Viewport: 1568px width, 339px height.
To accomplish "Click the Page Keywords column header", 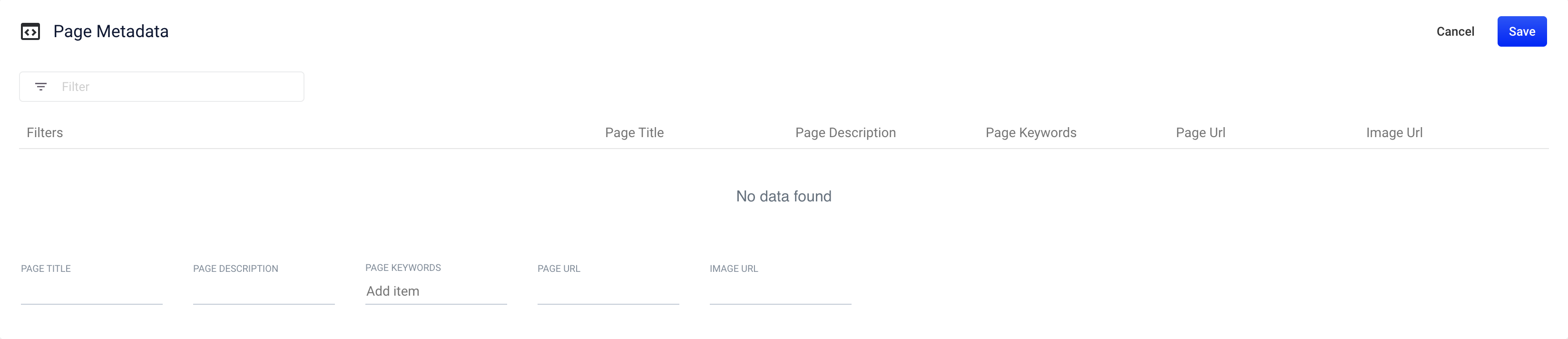I will [x=1031, y=132].
